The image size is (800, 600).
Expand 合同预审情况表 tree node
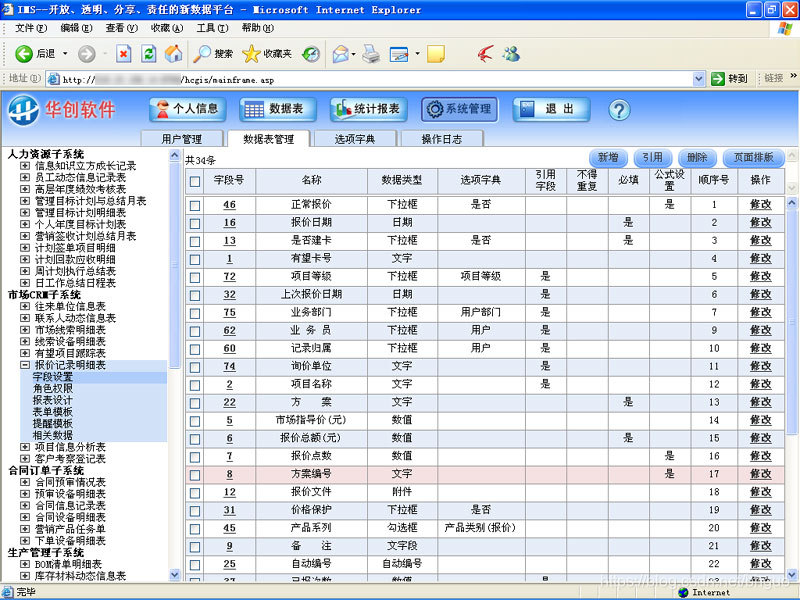click(24, 482)
